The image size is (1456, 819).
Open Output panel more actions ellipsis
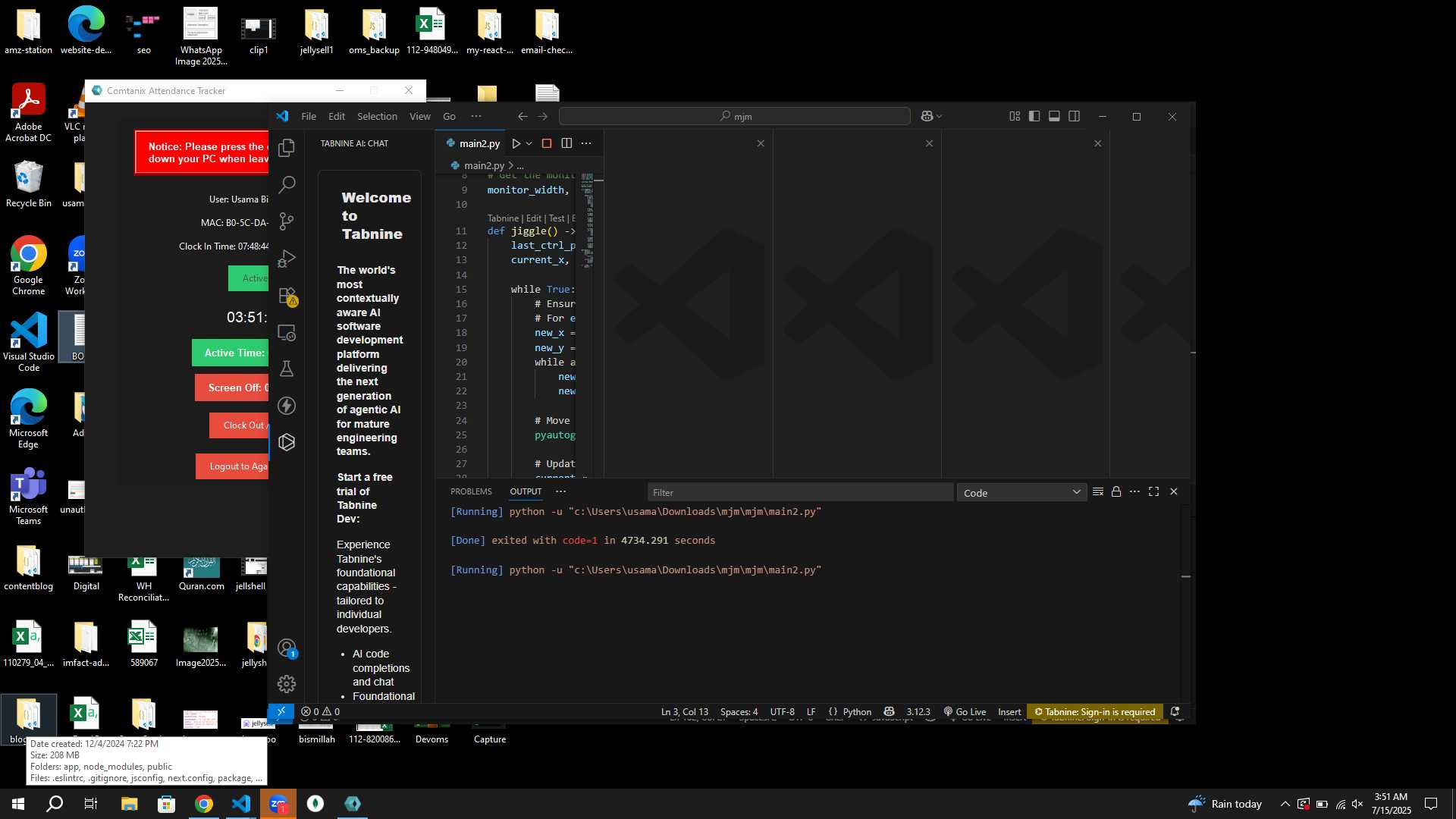(x=1134, y=491)
